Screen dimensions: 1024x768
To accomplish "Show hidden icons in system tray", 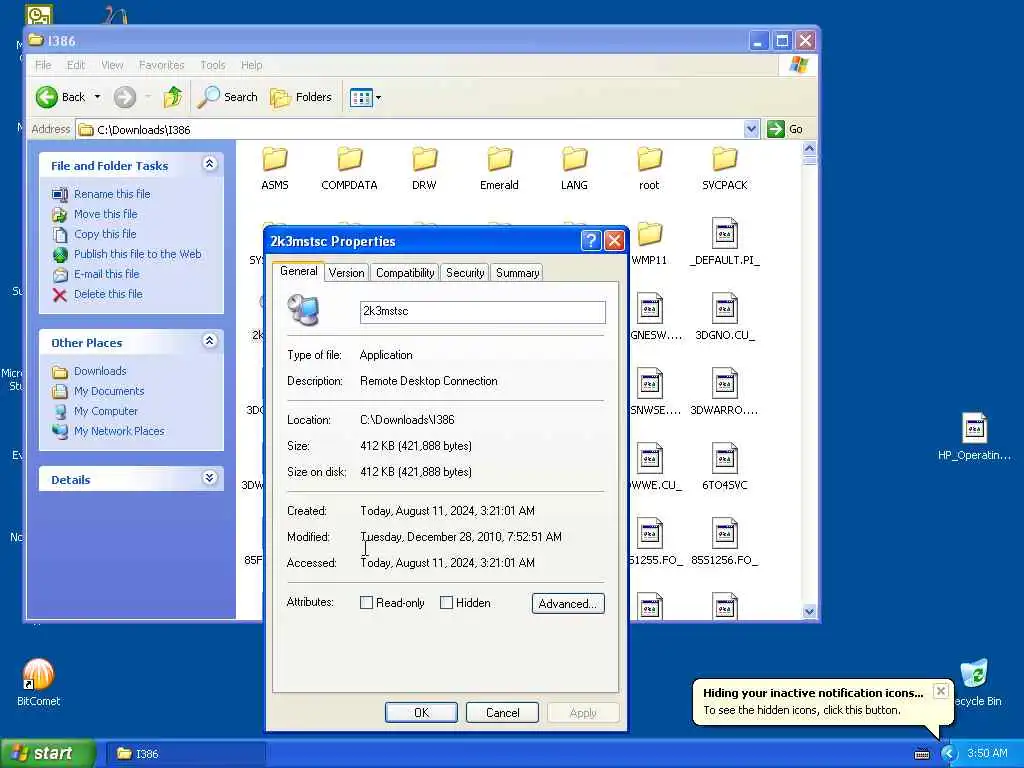I will 949,754.
